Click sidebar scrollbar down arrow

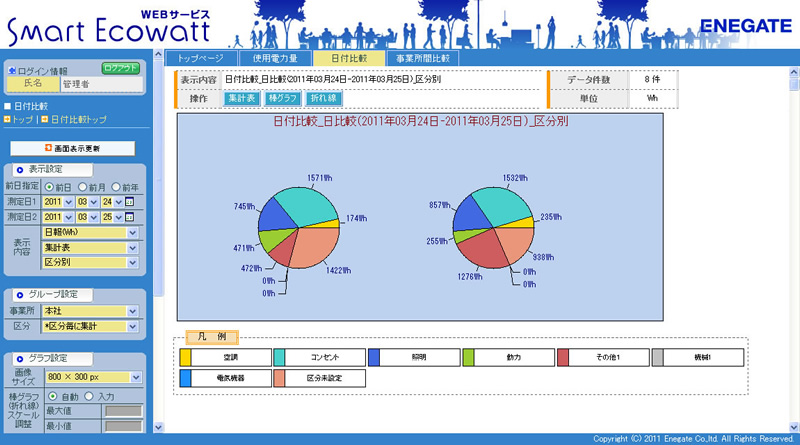[x=158, y=427]
